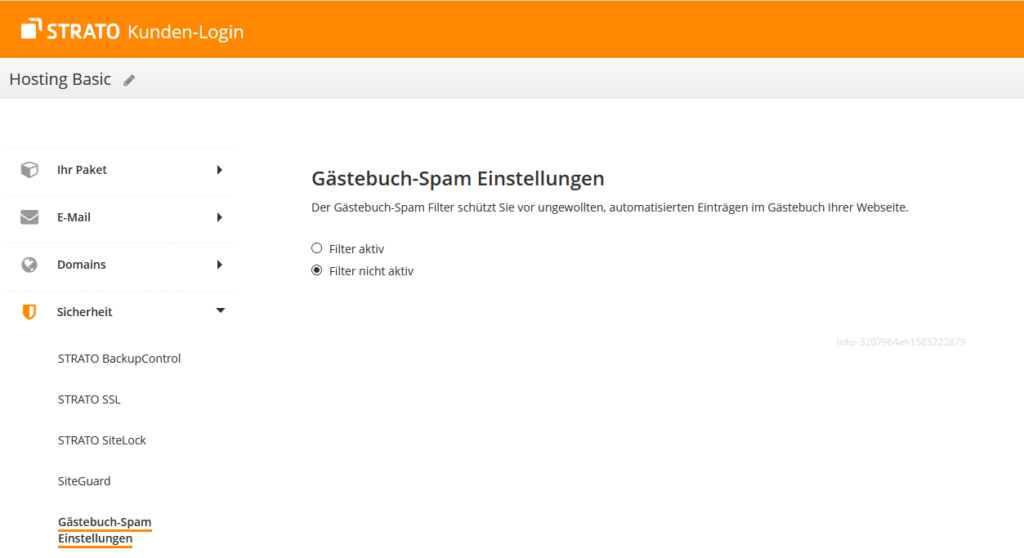
Task: Expand the E-Mail menu arrow
Action: tap(219, 217)
